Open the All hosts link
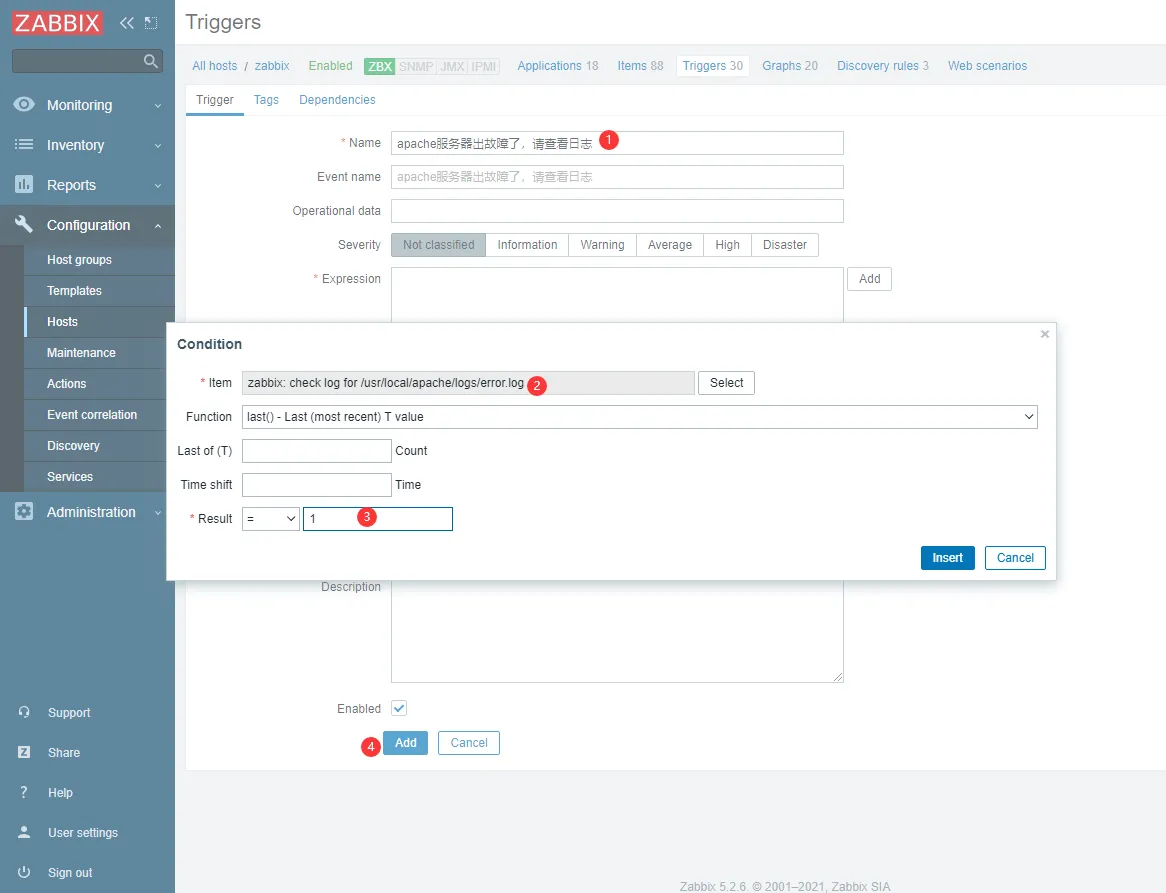The height and width of the screenshot is (893, 1166). [214, 65]
